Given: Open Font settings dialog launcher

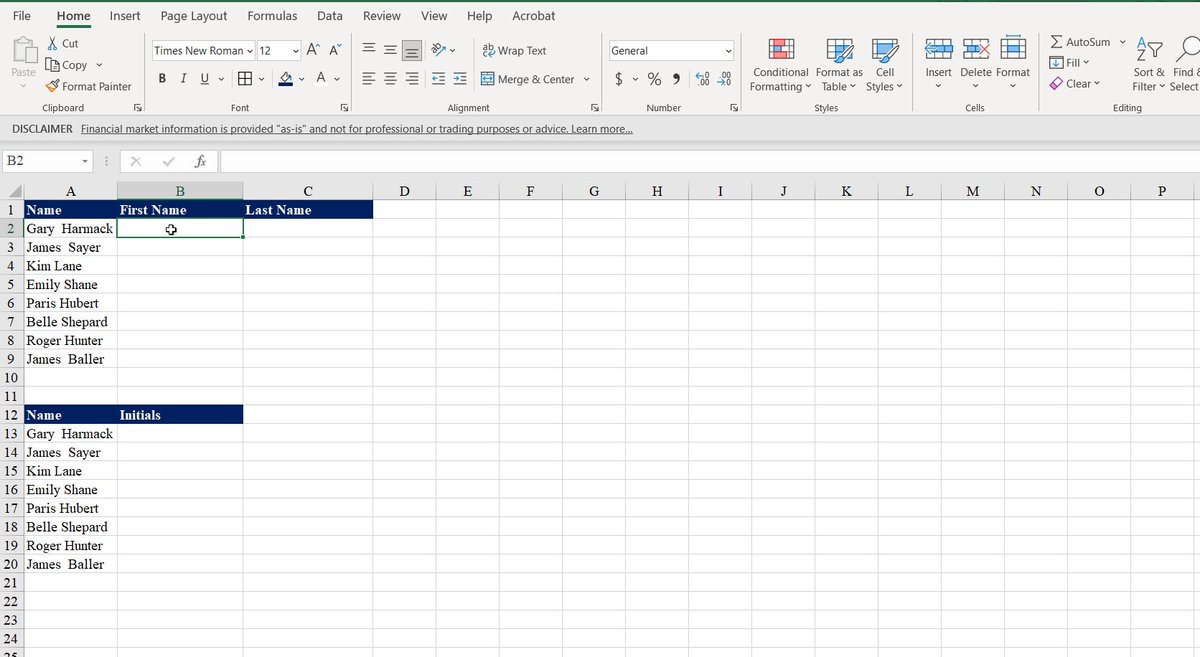Looking at the screenshot, I should click(x=343, y=107).
